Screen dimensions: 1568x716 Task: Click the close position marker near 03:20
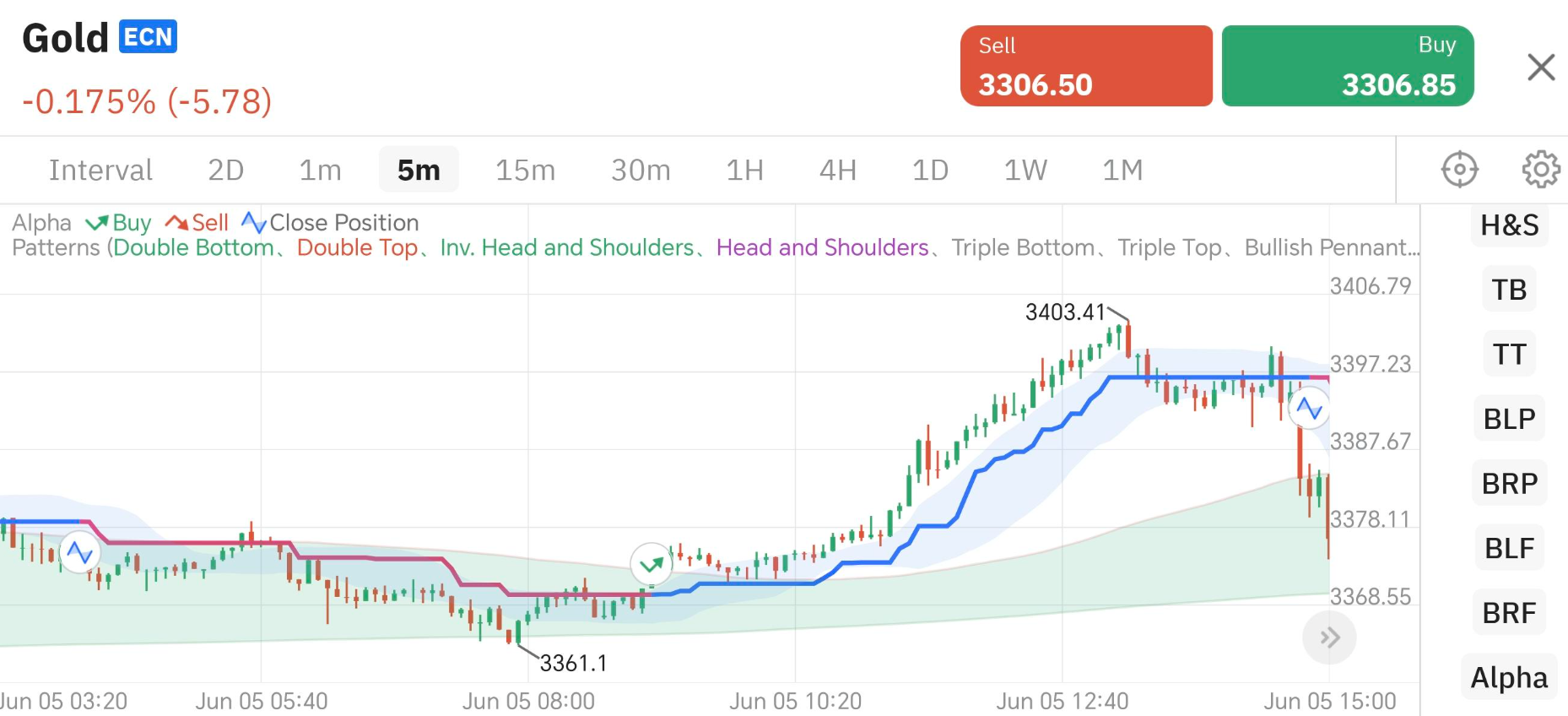79,553
